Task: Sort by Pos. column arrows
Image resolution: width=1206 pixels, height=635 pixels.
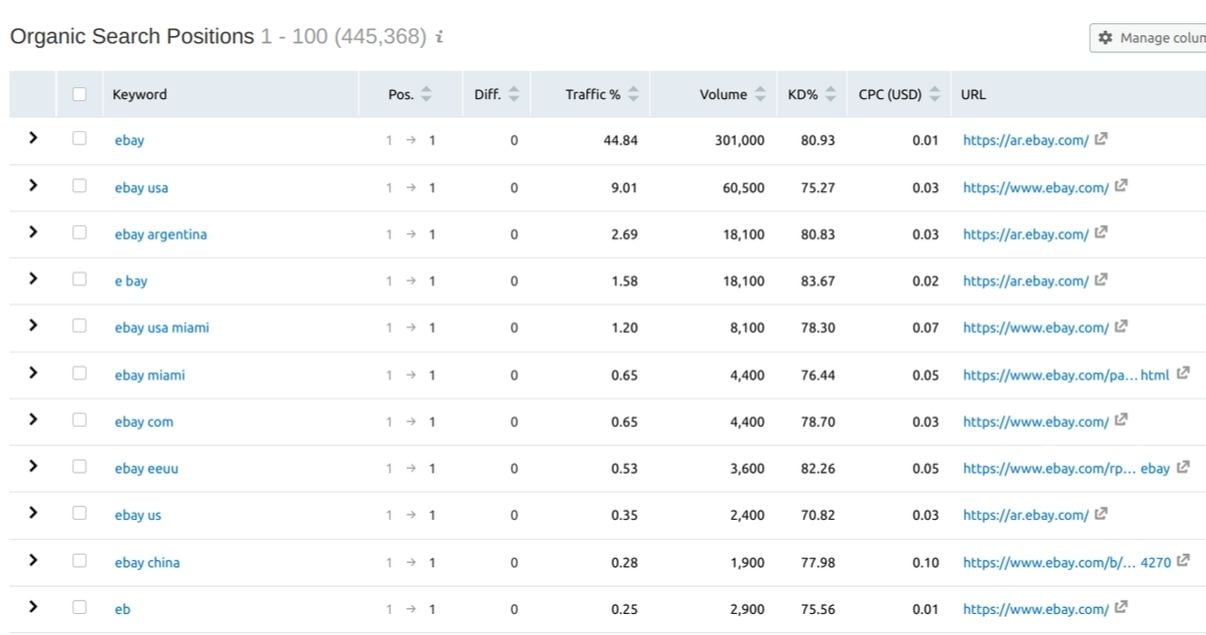Action: tap(426, 94)
